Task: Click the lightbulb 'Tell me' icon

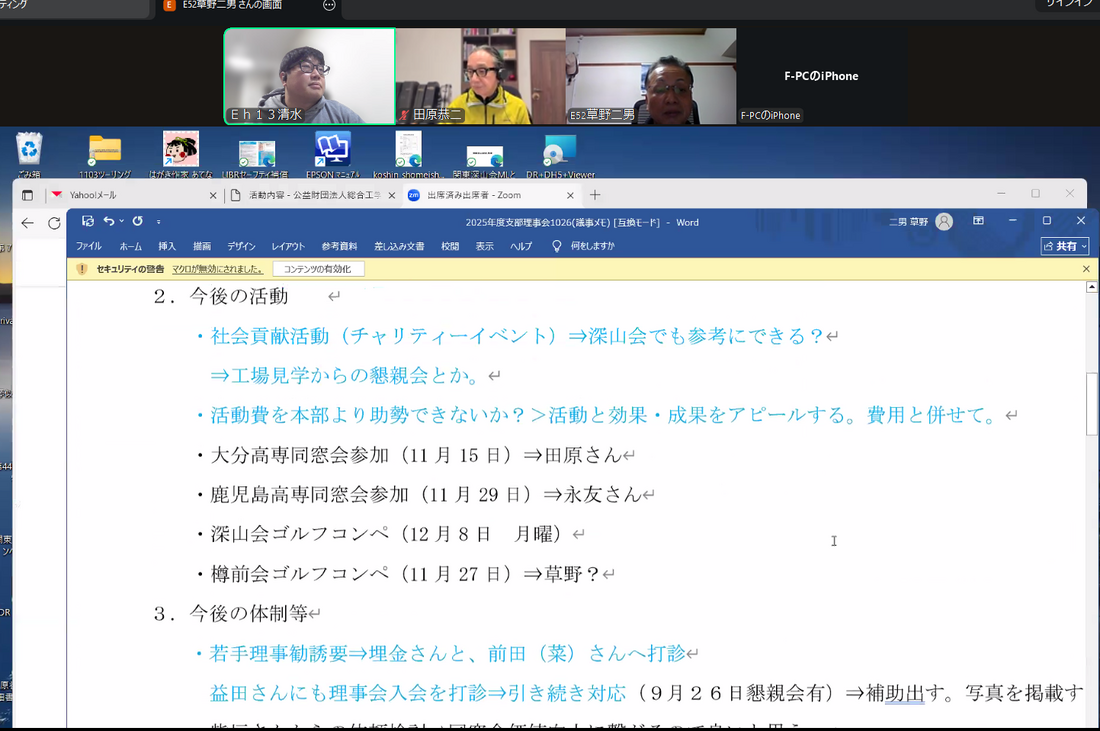Action: (x=557, y=246)
